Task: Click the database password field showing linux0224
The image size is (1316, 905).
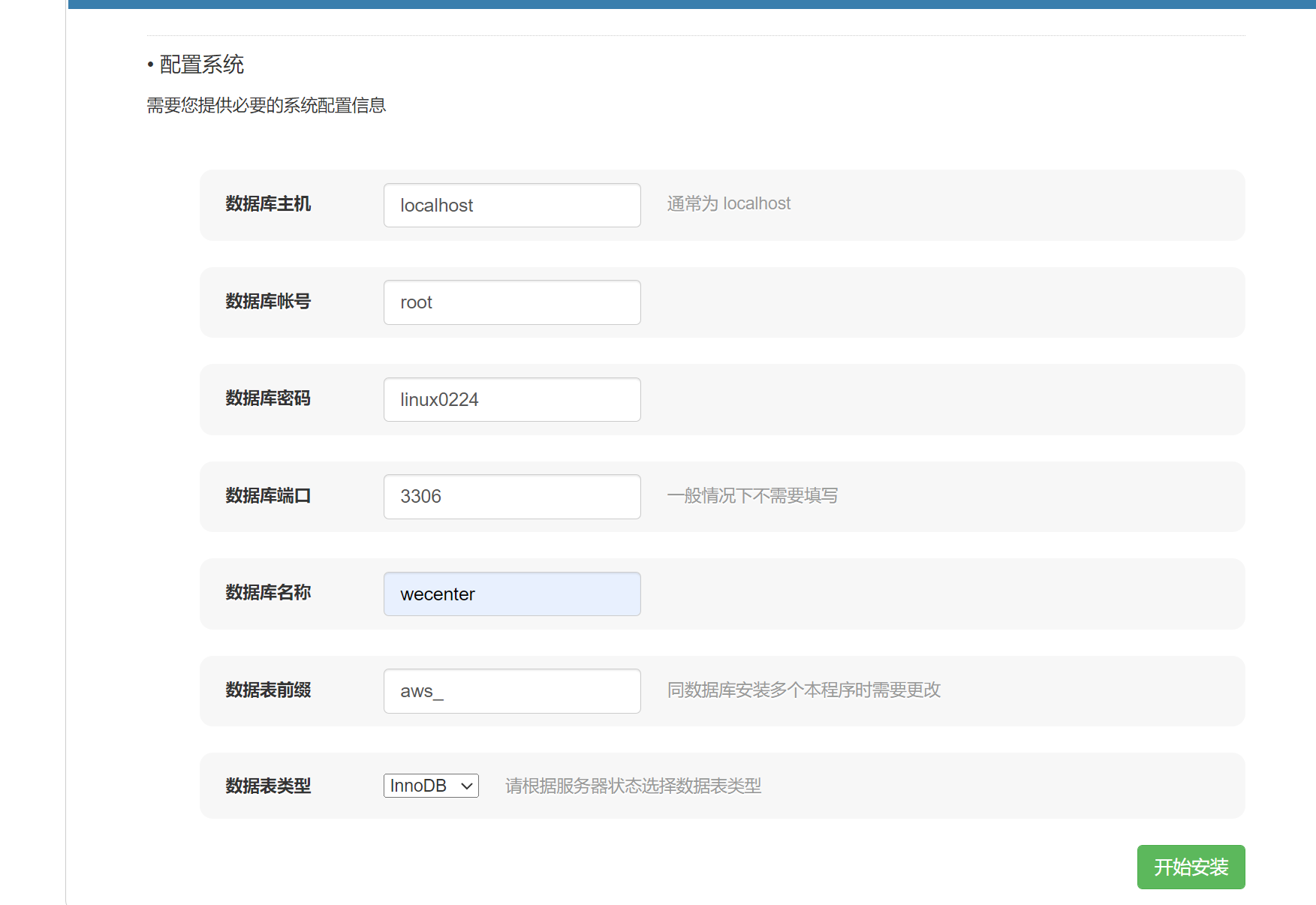Action: [x=511, y=399]
